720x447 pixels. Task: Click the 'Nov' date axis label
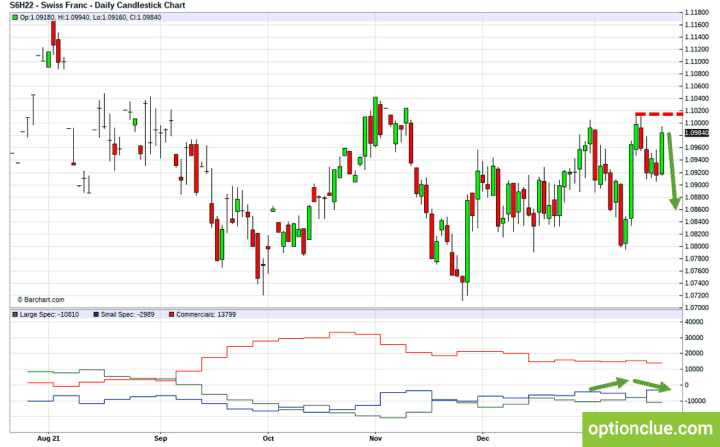tap(376, 438)
